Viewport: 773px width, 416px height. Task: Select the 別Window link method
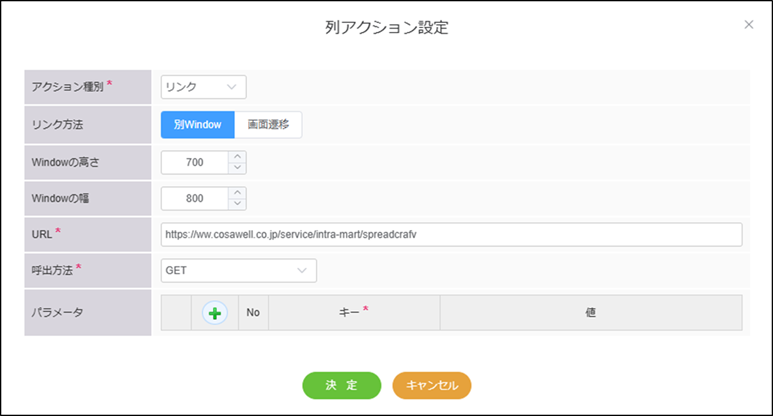(x=197, y=125)
